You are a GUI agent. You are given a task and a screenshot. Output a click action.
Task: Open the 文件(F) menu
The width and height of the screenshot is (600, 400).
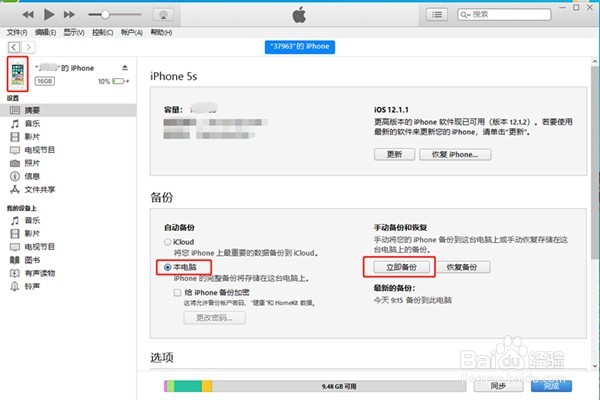click(x=17, y=33)
